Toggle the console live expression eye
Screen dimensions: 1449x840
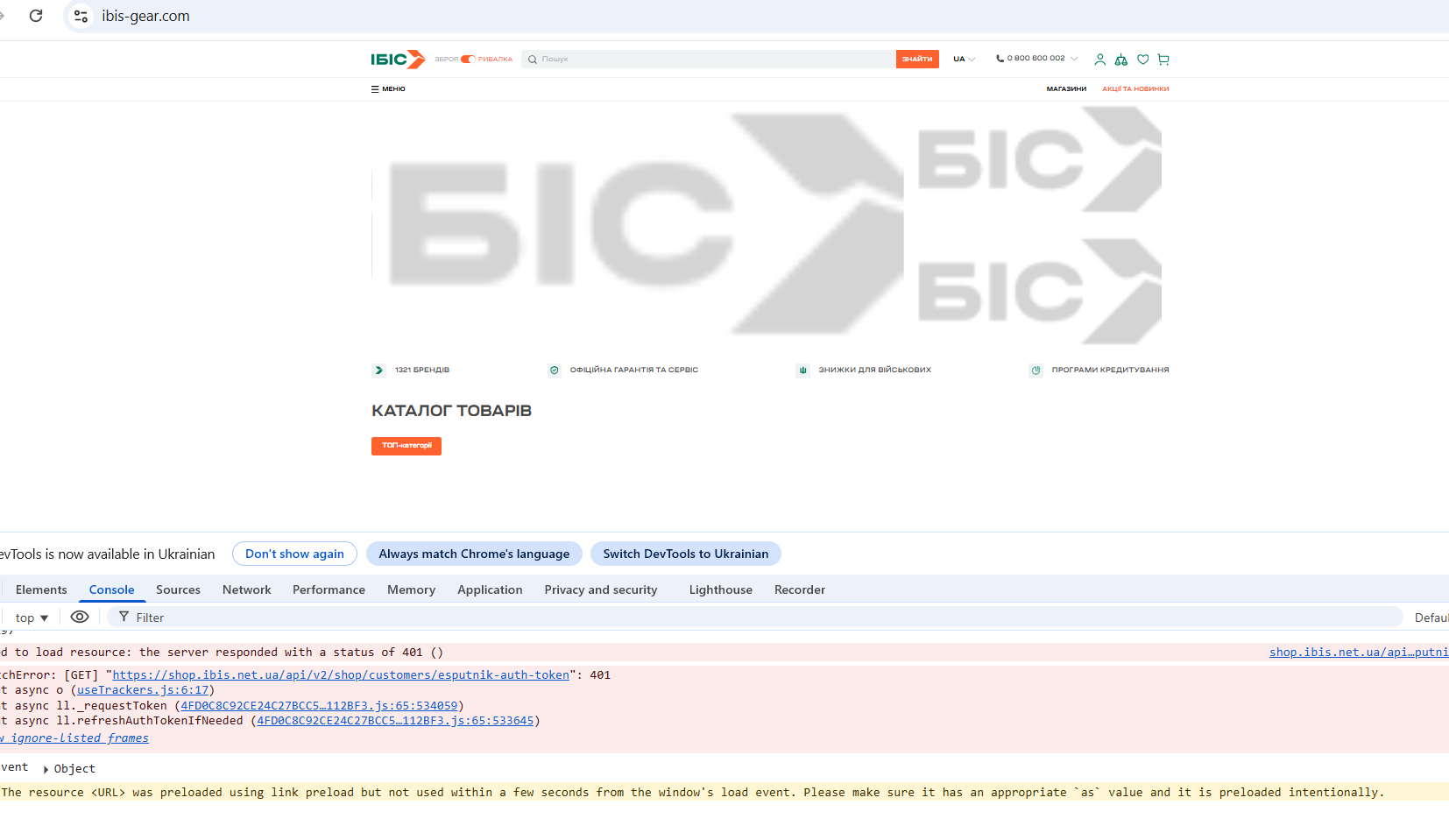80,617
